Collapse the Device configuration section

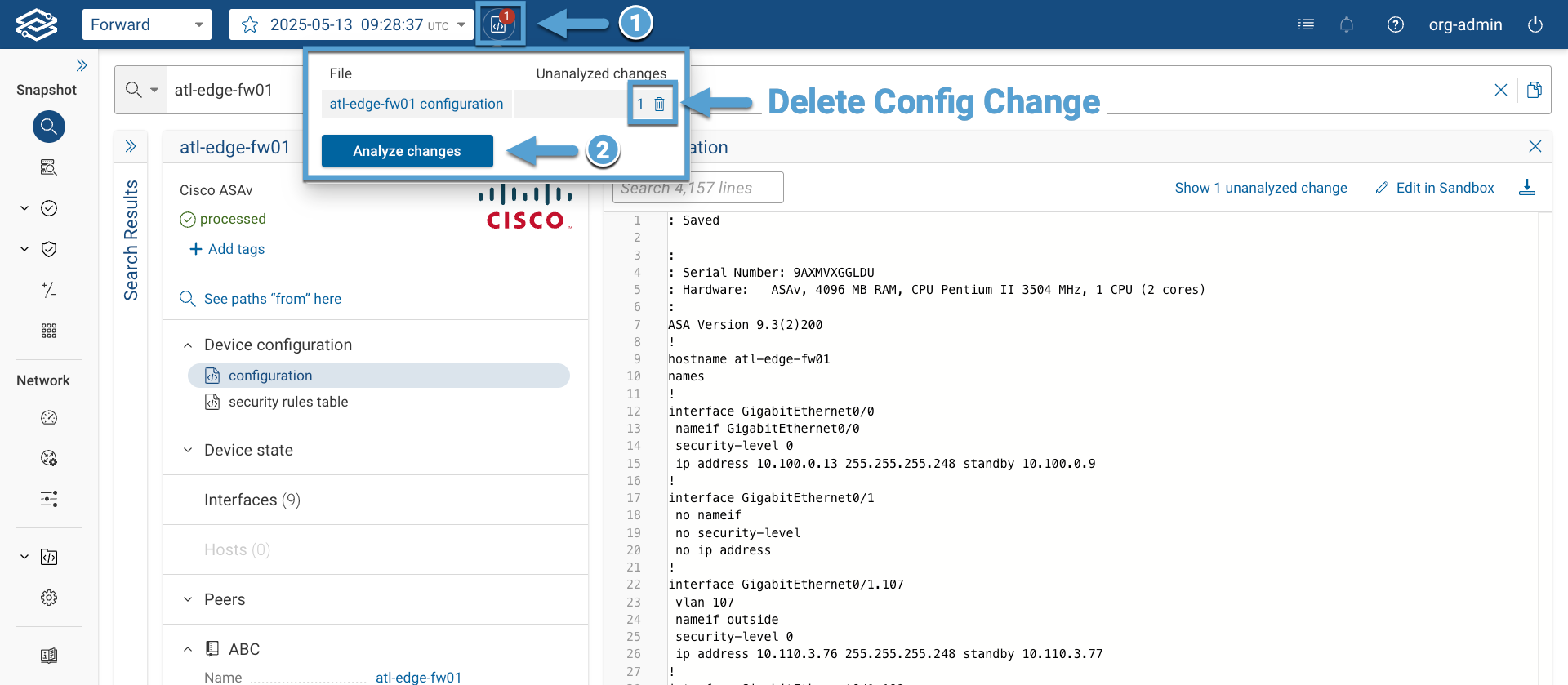(x=188, y=345)
